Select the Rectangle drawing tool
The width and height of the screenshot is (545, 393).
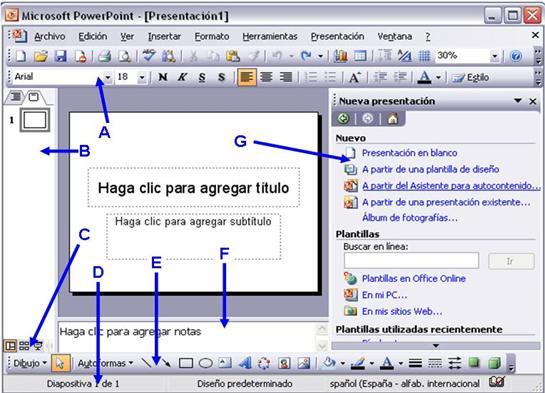(186, 363)
